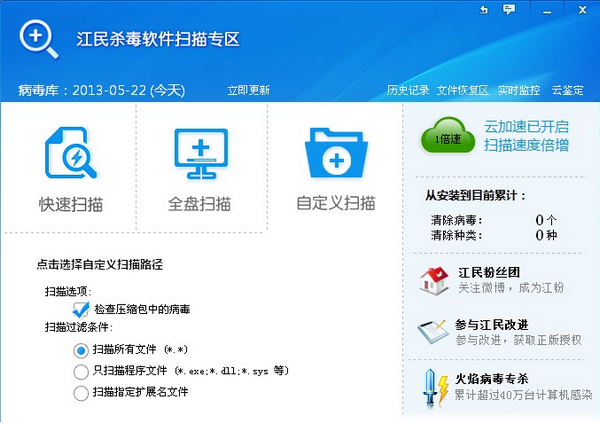Select 扫描指定扩展名文件 radio option
This screenshot has width=600, height=424.
point(81,393)
